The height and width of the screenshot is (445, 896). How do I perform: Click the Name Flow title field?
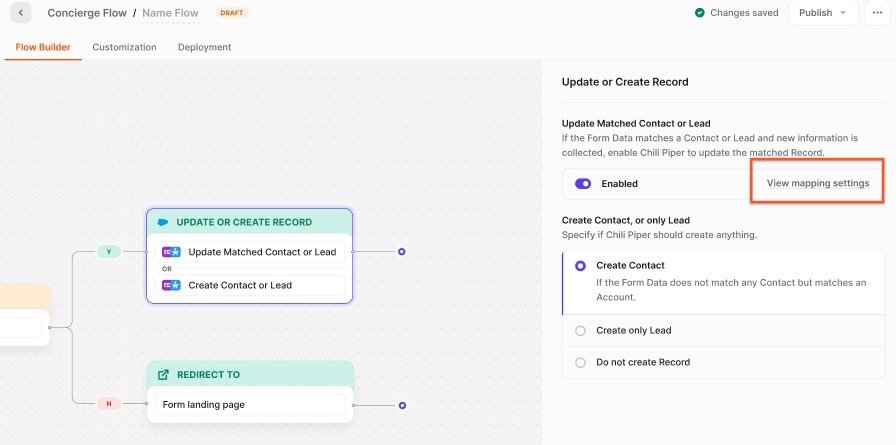[x=170, y=13]
